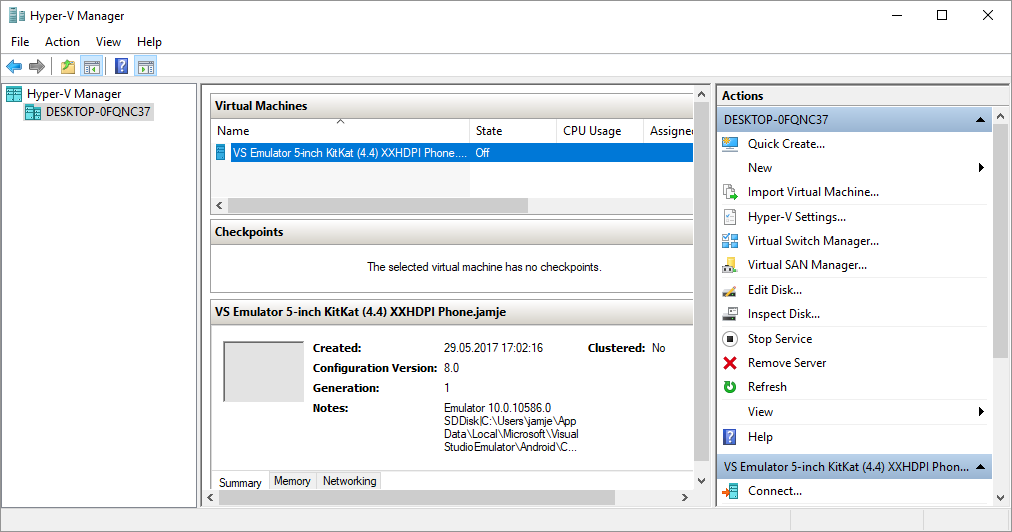Click the Forward arrow in toolbar
Image resolution: width=1012 pixels, height=532 pixels.
(x=37, y=66)
